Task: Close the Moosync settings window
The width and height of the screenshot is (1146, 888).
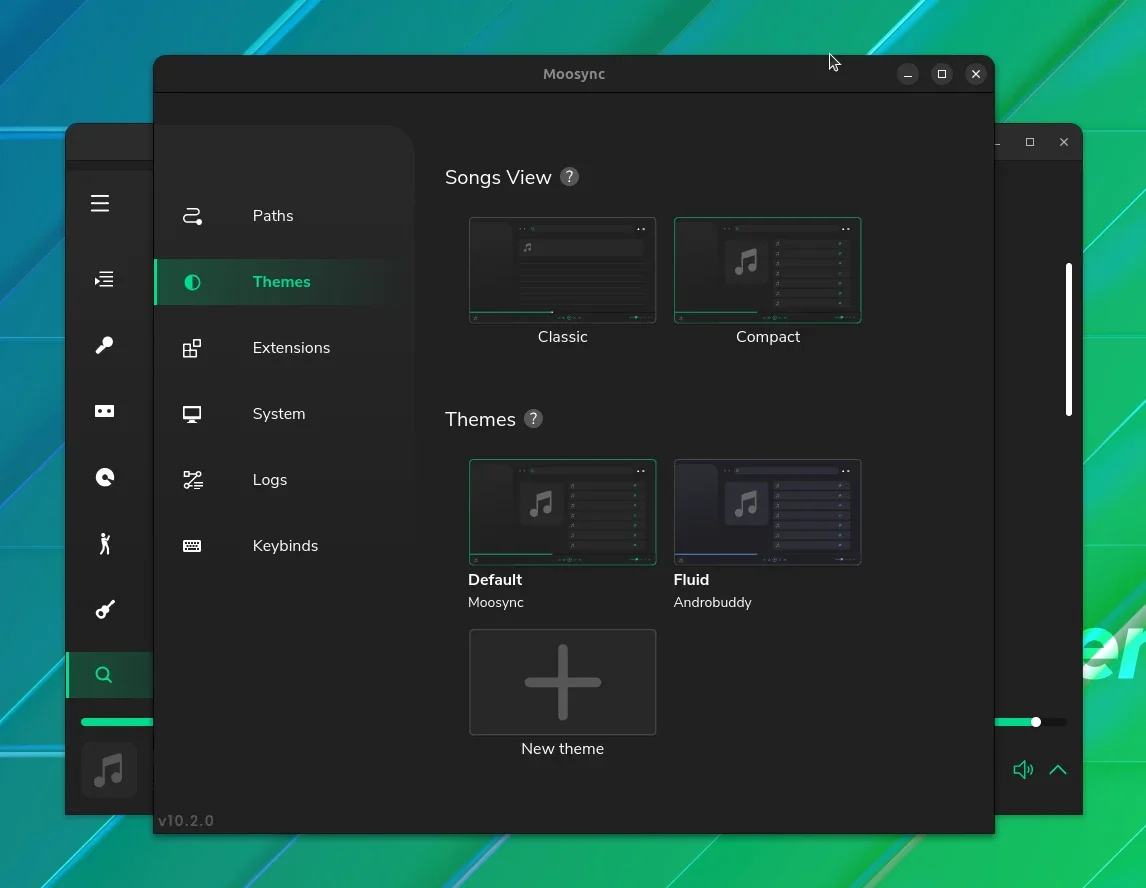Action: [976, 74]
